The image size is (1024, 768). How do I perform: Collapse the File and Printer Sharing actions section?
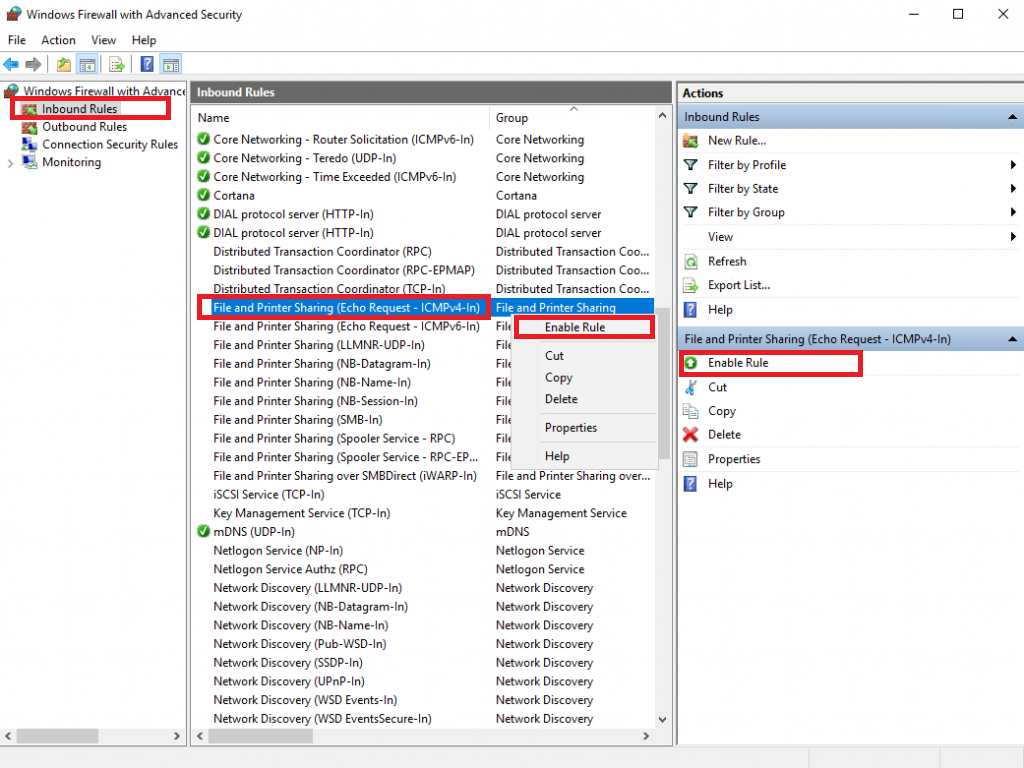[x=1012, y=339]
